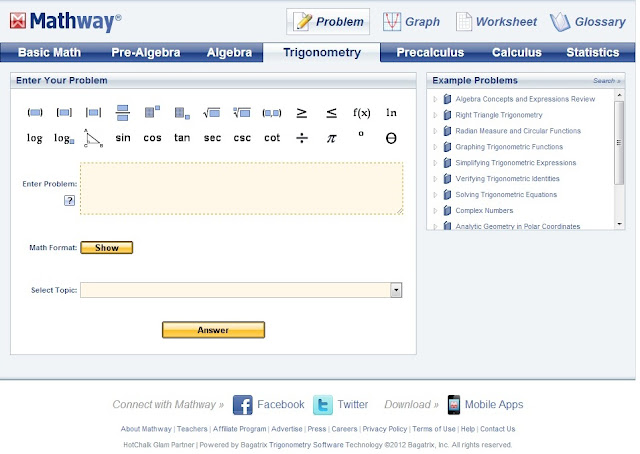Insert f(x) function notation
Screen dimensions: 640x454
click(362, 113)
